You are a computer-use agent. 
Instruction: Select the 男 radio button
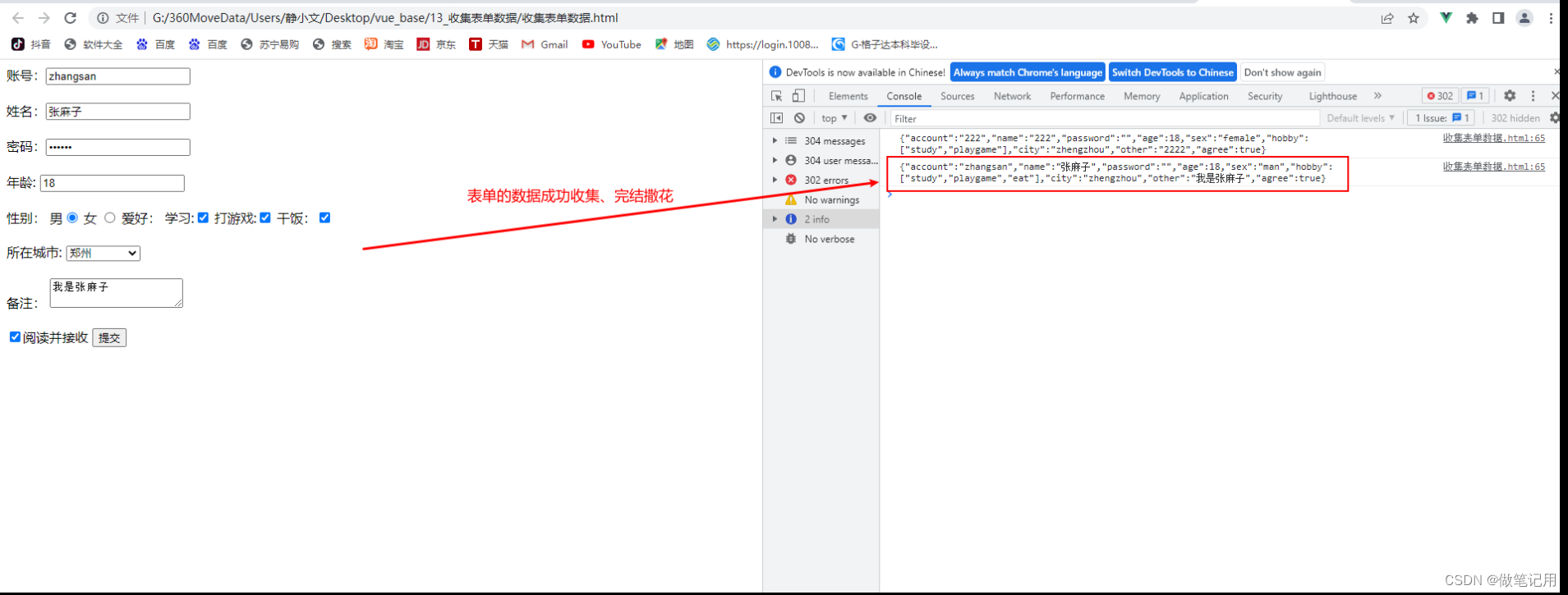click(x=72, y=217)
